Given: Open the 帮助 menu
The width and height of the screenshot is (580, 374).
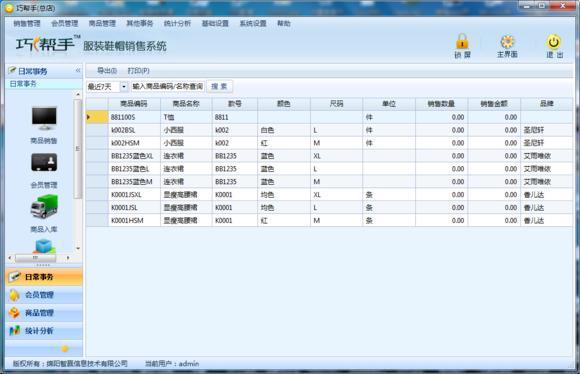Looking at the screenshot, I should click(x=284, y=23).
